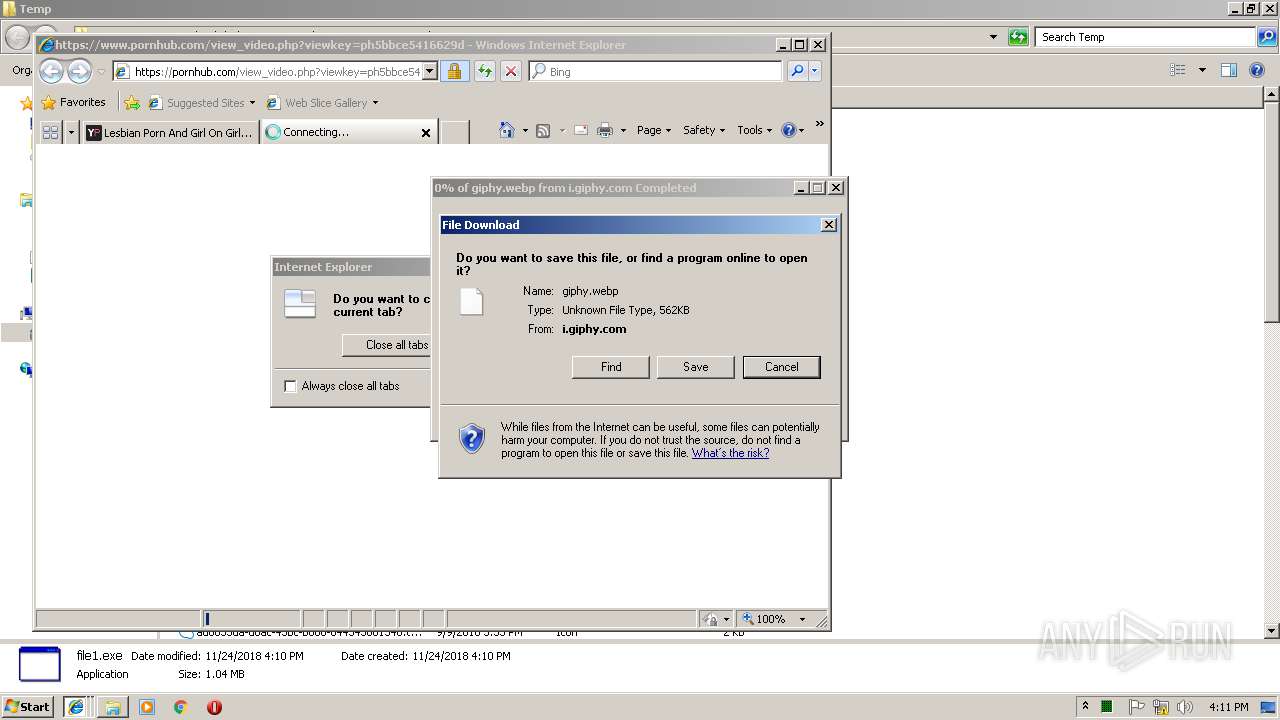Open the tab list dropdown arrow
Image resolution: width=1280 pixels, height=720 pixels.
(71, 132)
